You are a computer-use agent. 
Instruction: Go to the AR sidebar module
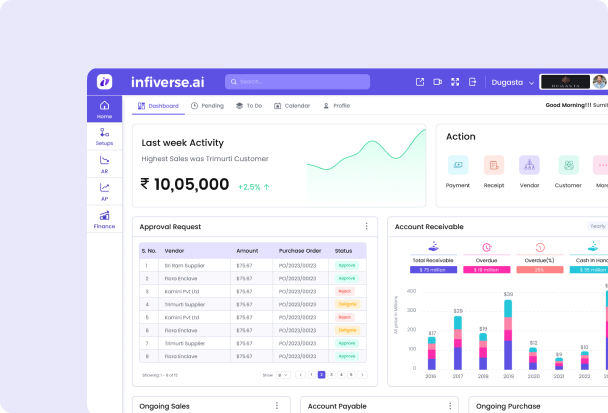click(104, 163)
